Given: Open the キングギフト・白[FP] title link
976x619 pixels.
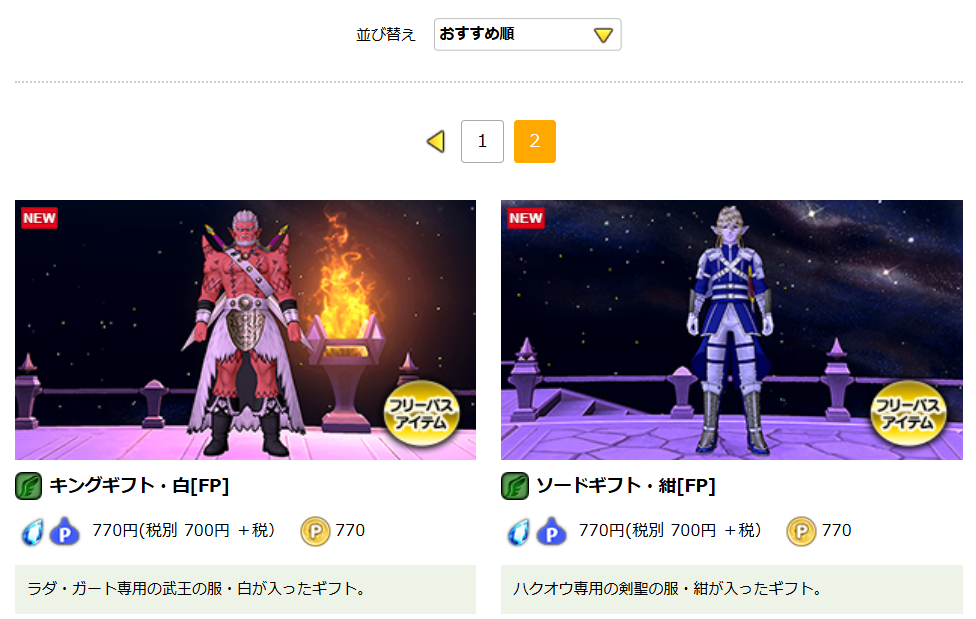Looking at the screenshot, I should [x=139, y=486].
